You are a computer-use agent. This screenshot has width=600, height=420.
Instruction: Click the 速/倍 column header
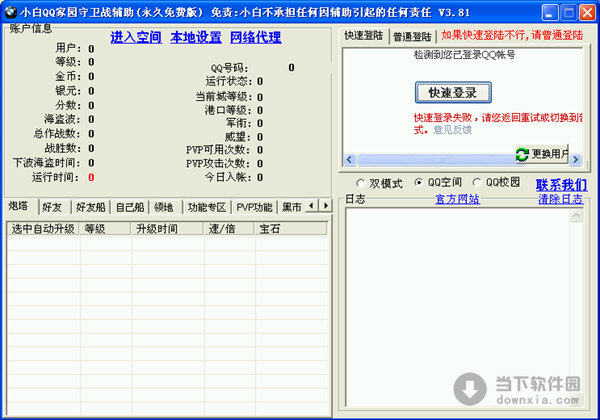[x=229, y=229]
